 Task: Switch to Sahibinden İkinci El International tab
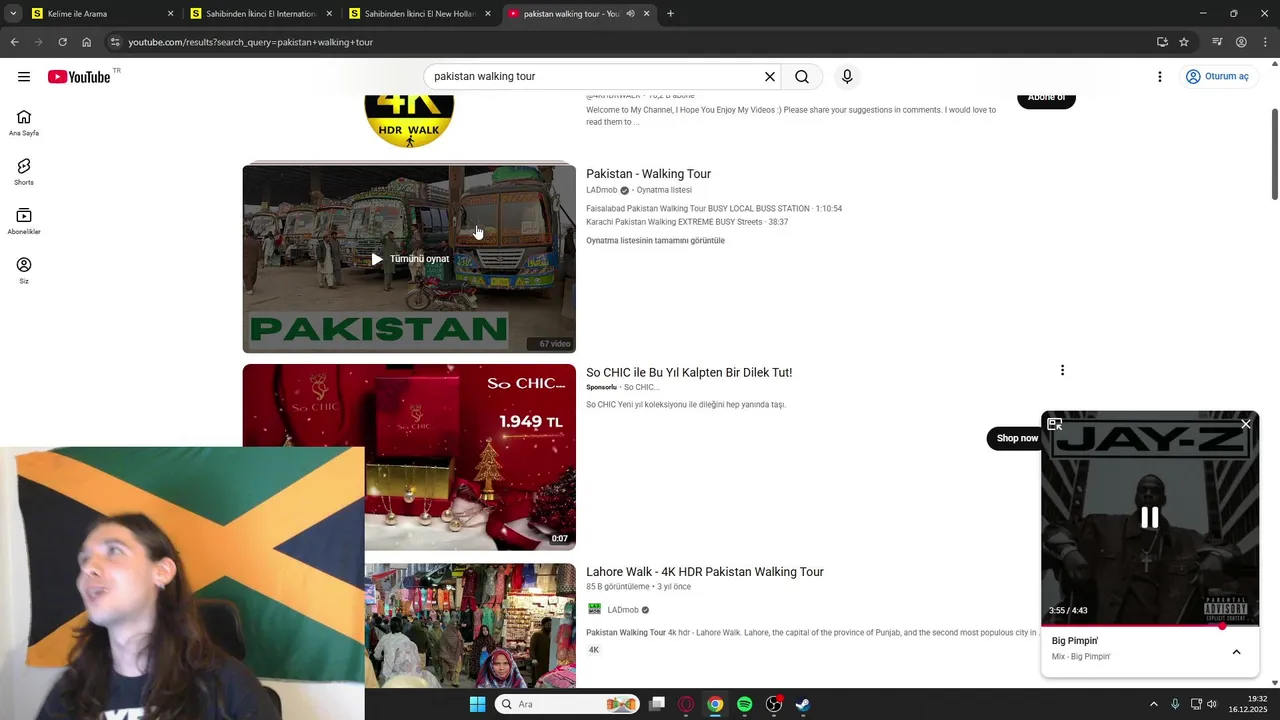[260, 14]
